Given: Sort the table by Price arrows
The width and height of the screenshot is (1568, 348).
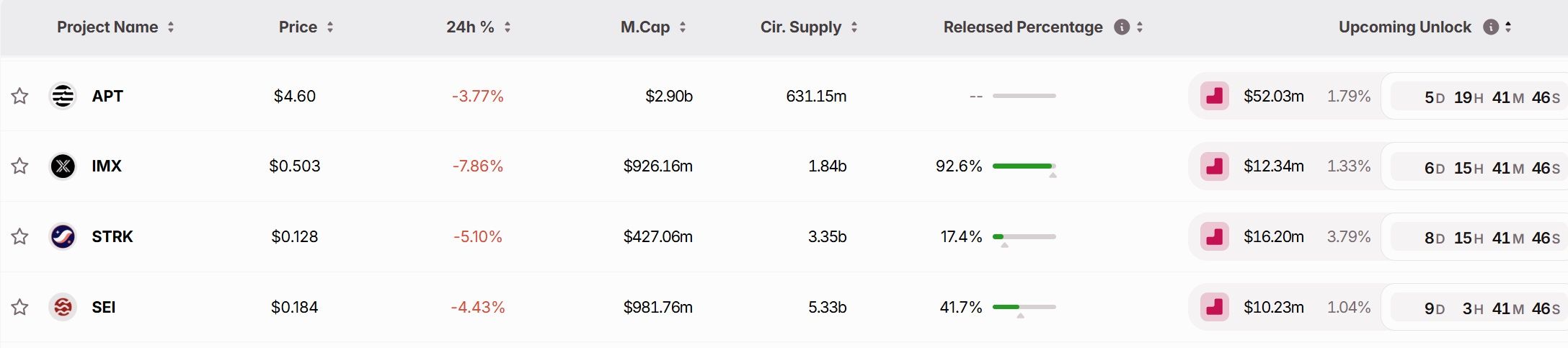Looking at the screenshot, I should [x=330, y=27].
